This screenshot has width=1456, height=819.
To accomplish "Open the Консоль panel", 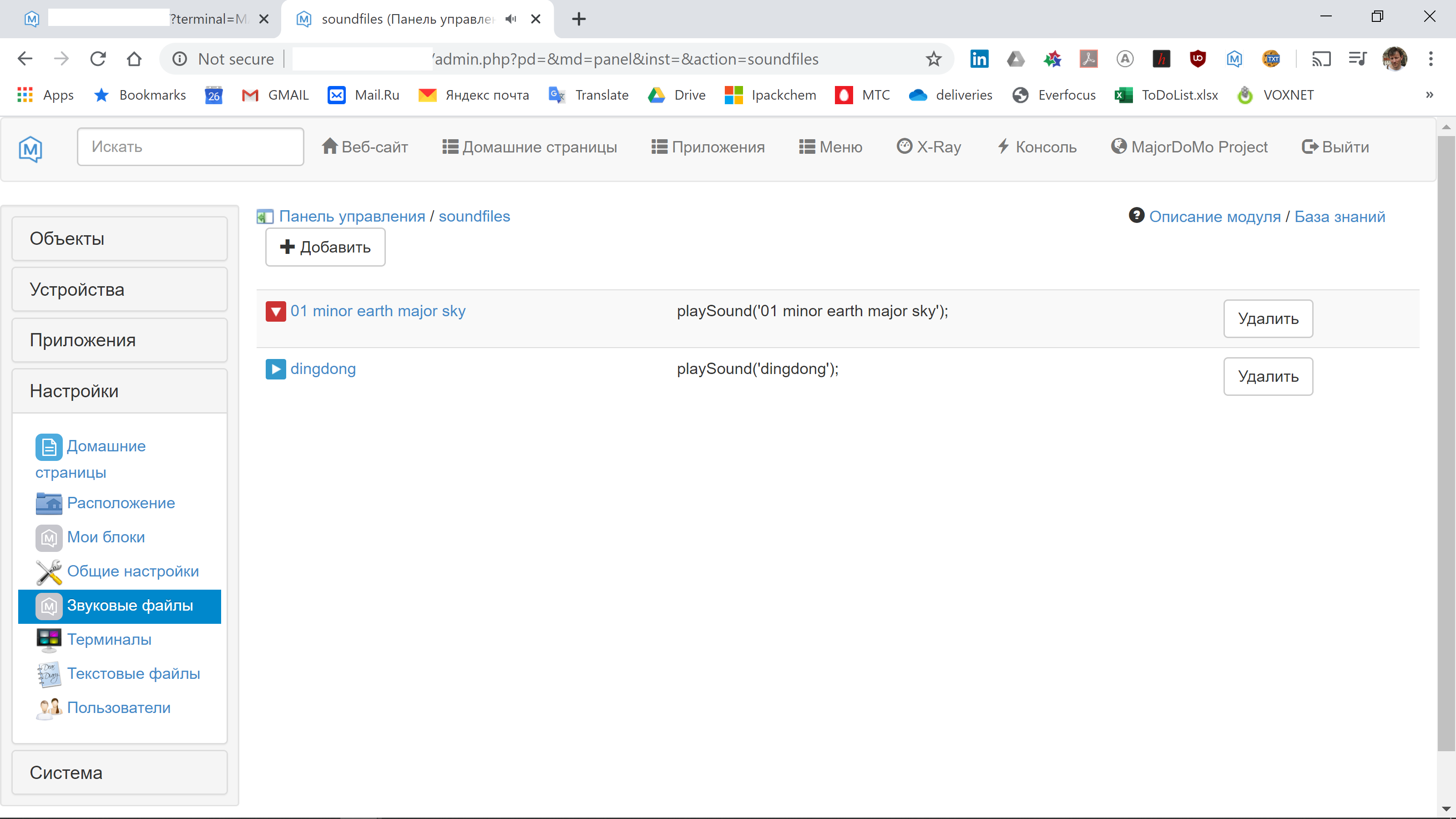I will click(1037, 147).
